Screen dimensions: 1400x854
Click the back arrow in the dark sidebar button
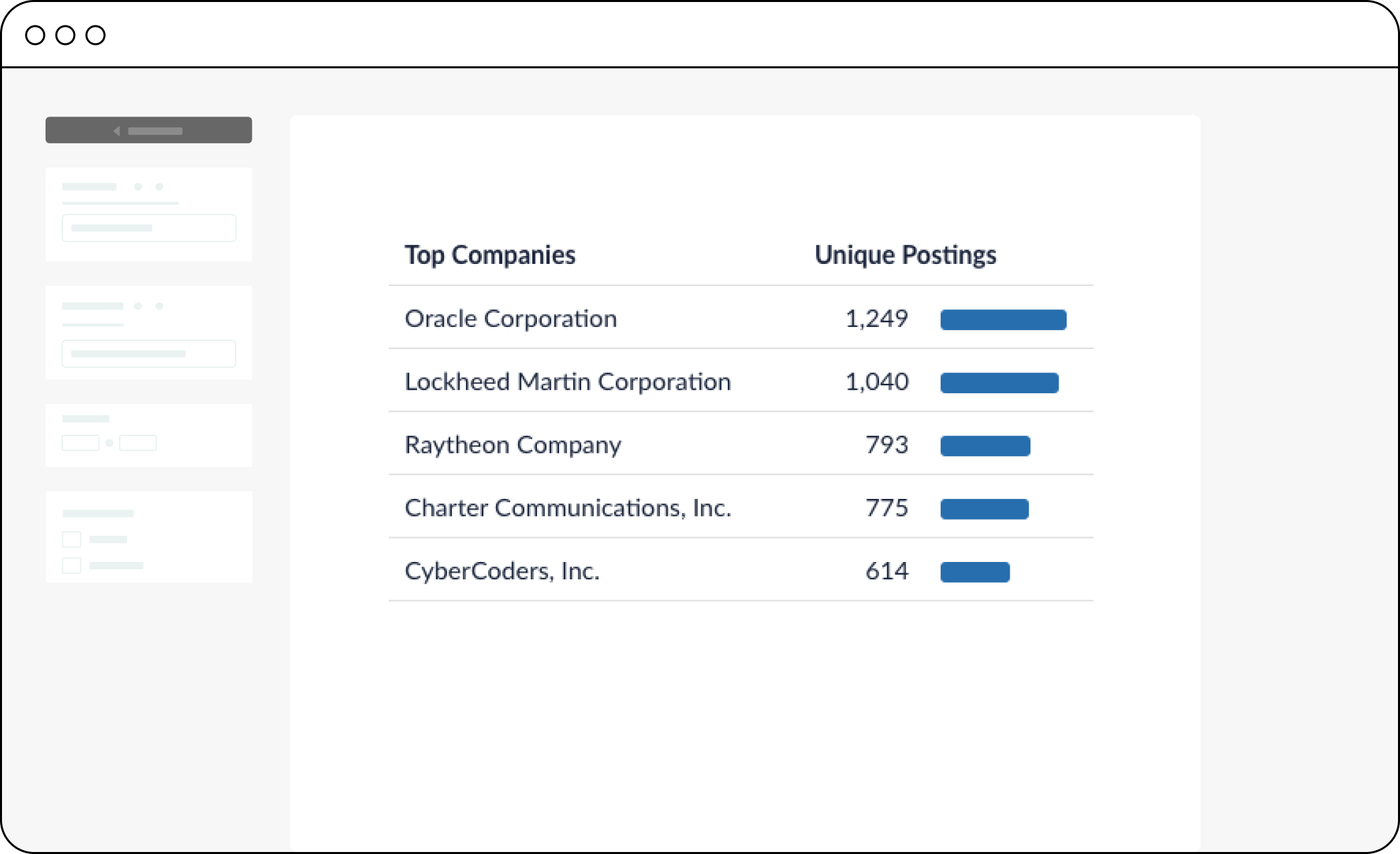tap(117, 131)
